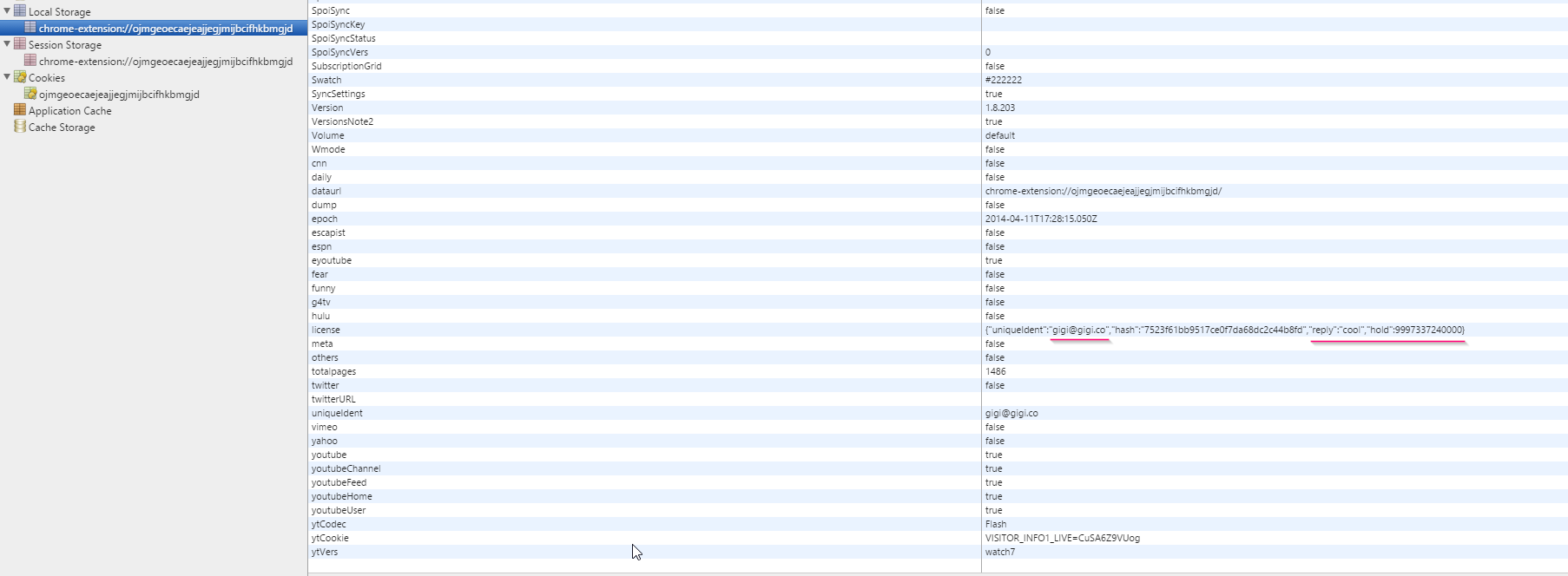Click the Volume value default

pyautogui.click(x=999, y=135)
